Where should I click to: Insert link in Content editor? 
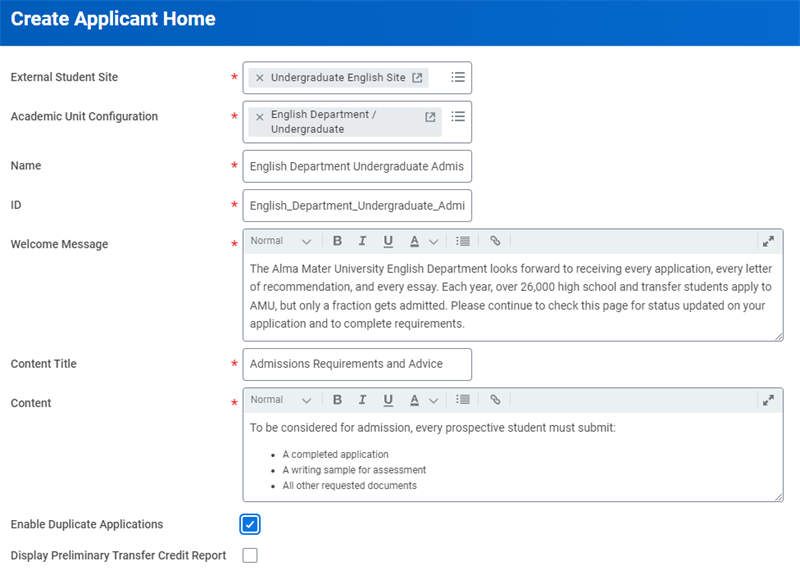tap(495, 400)
